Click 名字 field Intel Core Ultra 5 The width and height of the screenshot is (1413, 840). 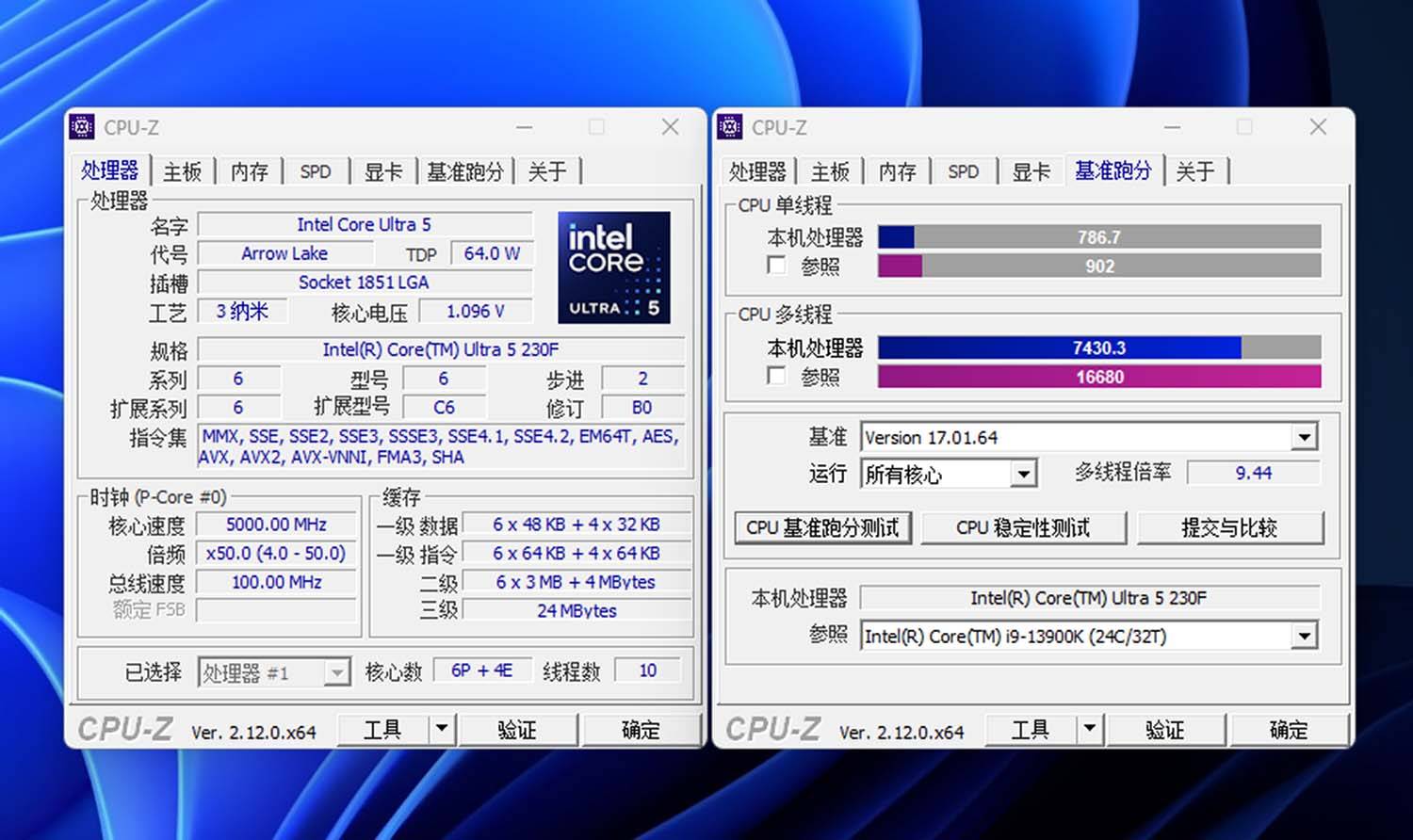point(365,224)
